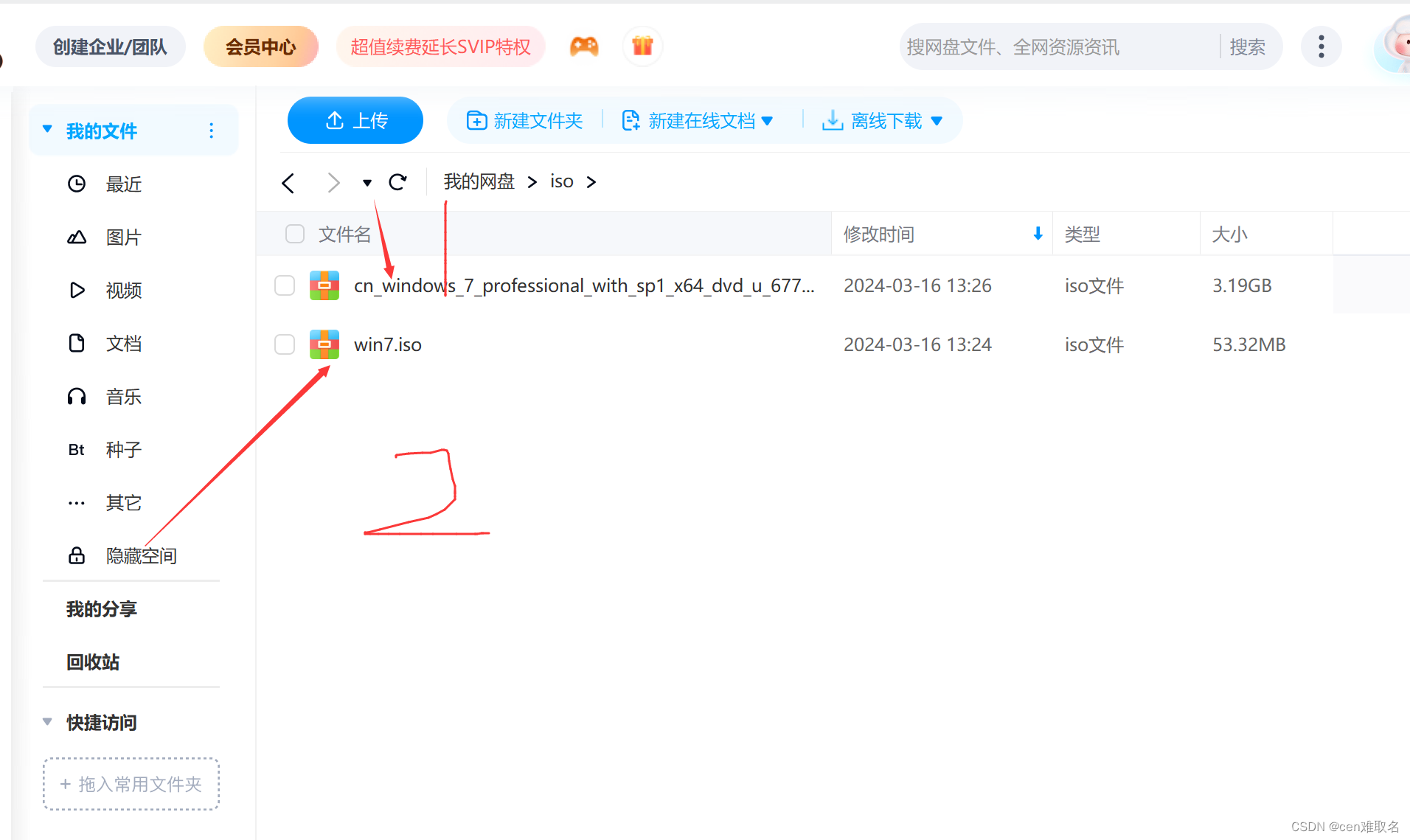This screenshot has height=840, width=1410.
Task: Select all files with header checkbox
Action: [x=295, y=234]
